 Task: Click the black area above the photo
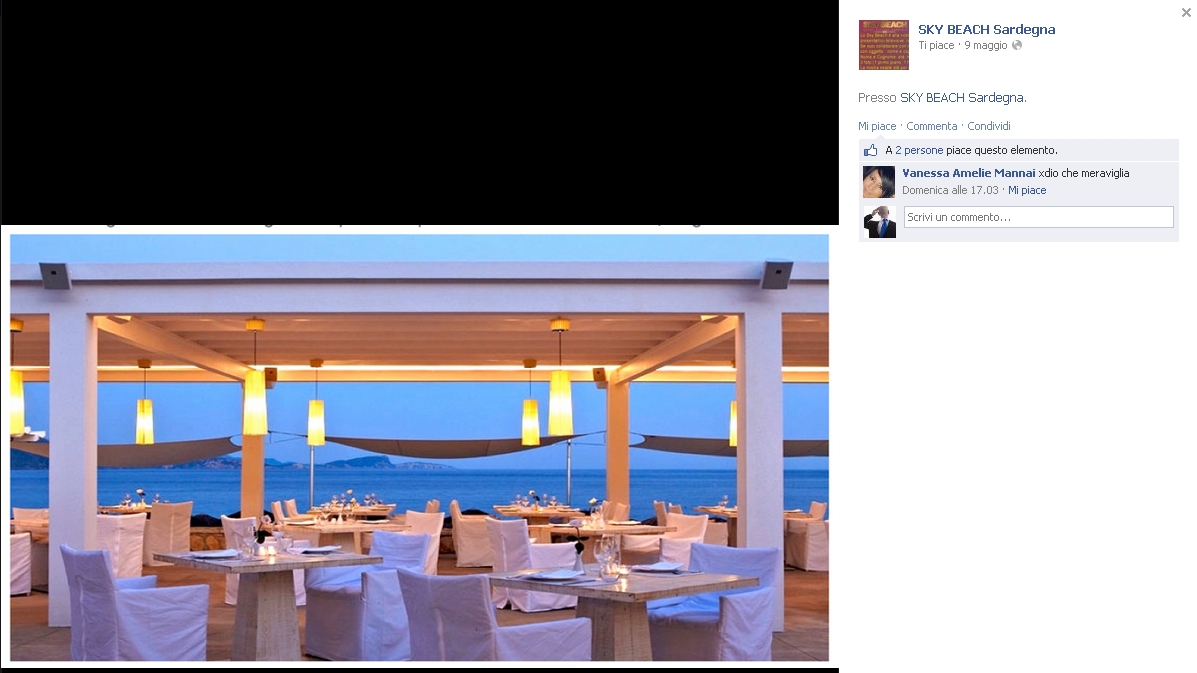click(419, 112)
